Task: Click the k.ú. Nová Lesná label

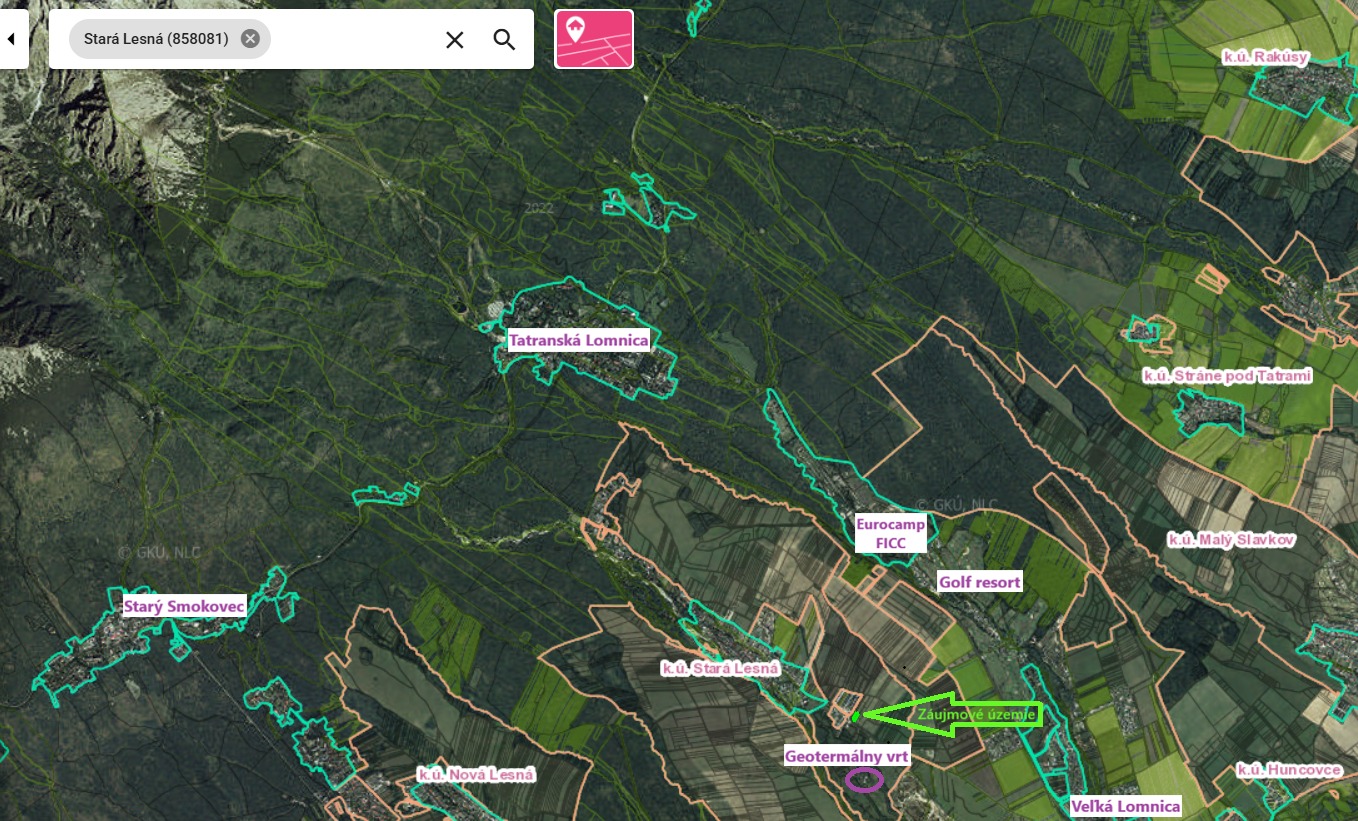Action: (x=476, y=774)
